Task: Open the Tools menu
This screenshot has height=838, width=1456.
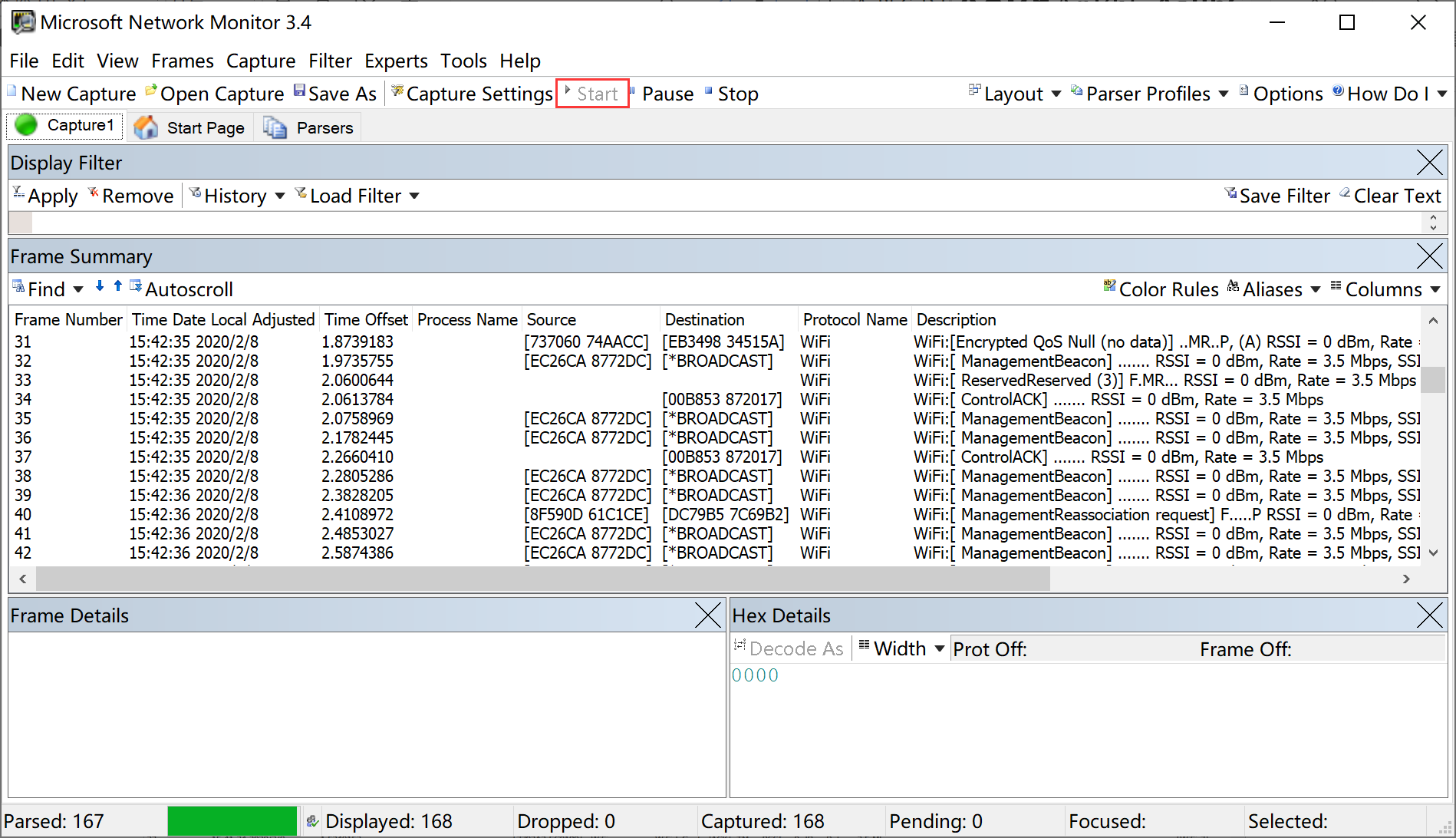Action: pos(463,61)
